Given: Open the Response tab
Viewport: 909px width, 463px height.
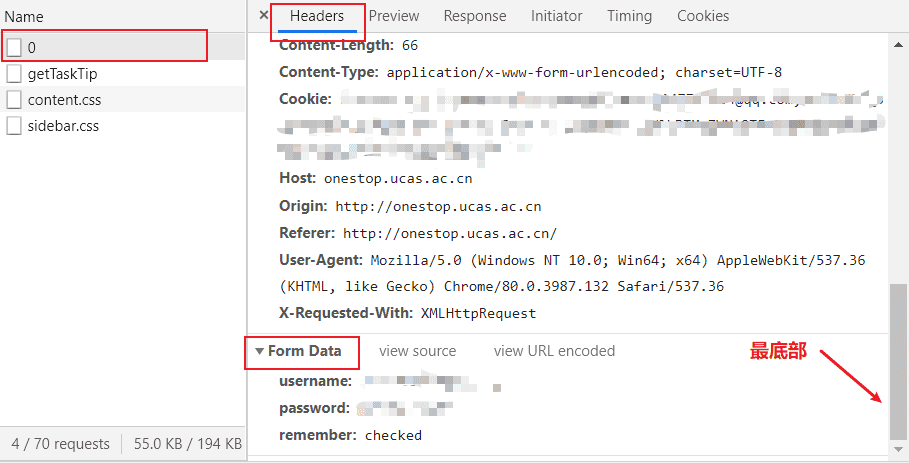Looking at the screenshot, I should [475, 16].
